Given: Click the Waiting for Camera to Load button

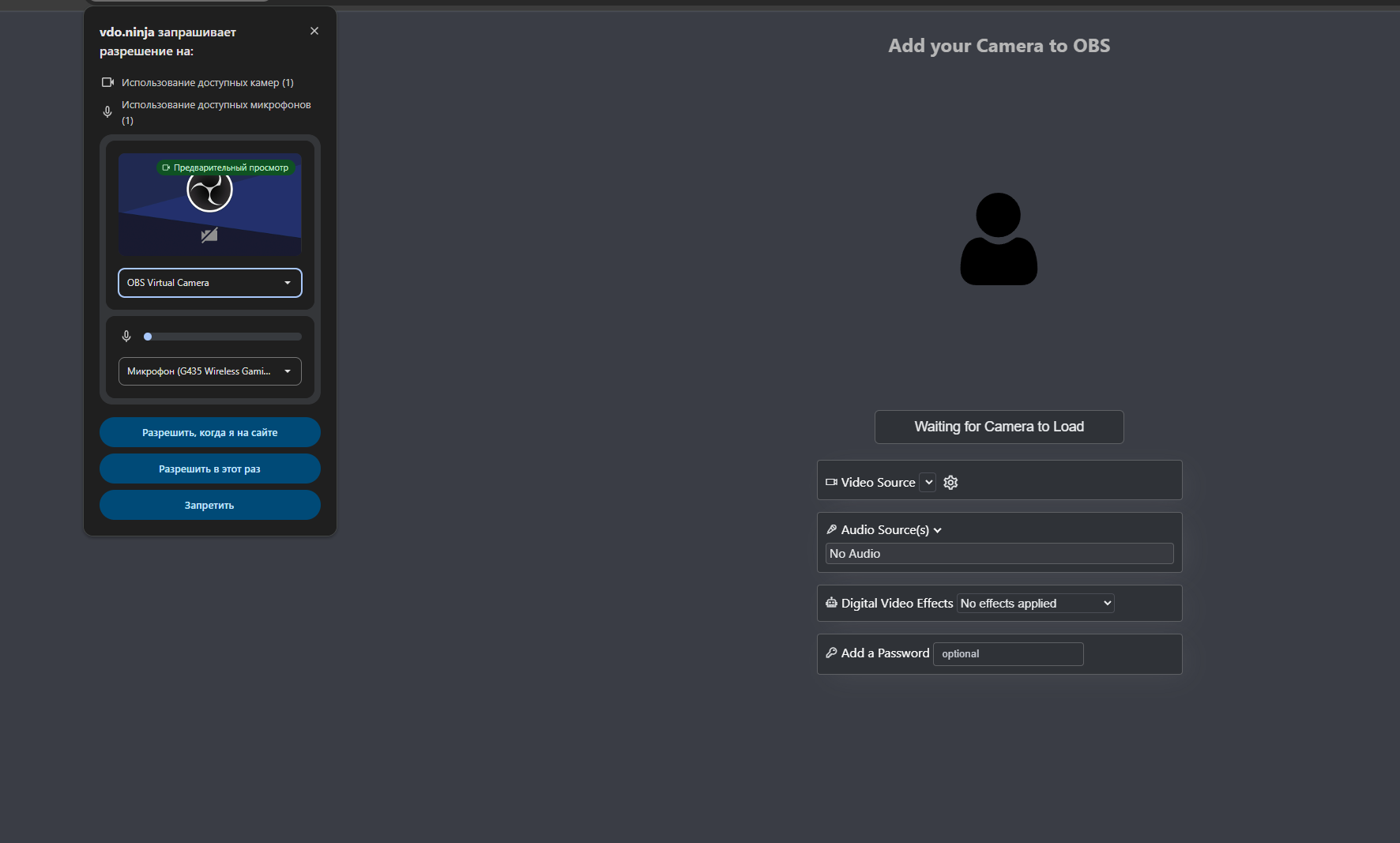Looking at the screenshot, I should click(x=999, y=427).
